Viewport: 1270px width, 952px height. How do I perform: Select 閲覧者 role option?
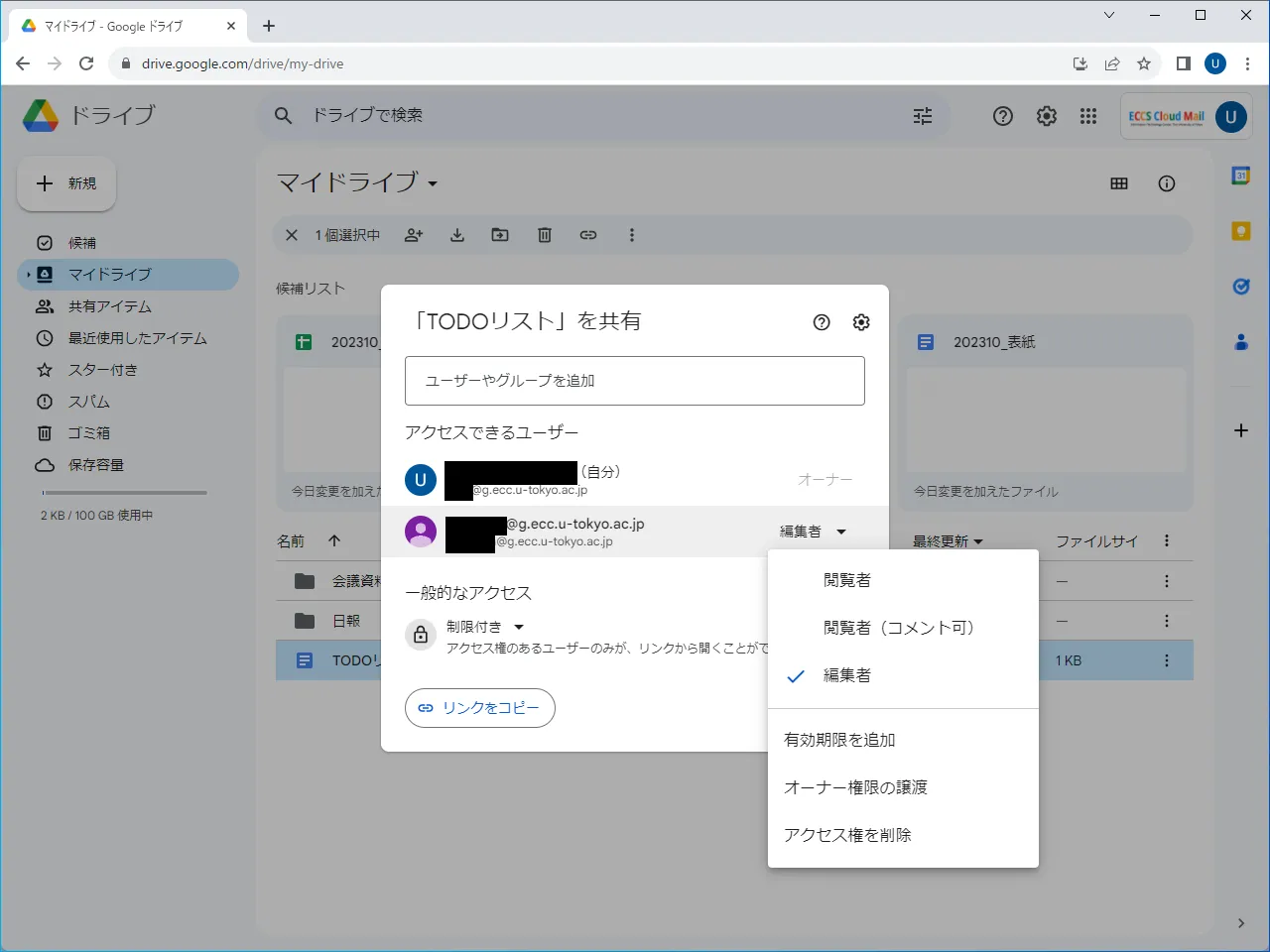pos(847,580)
